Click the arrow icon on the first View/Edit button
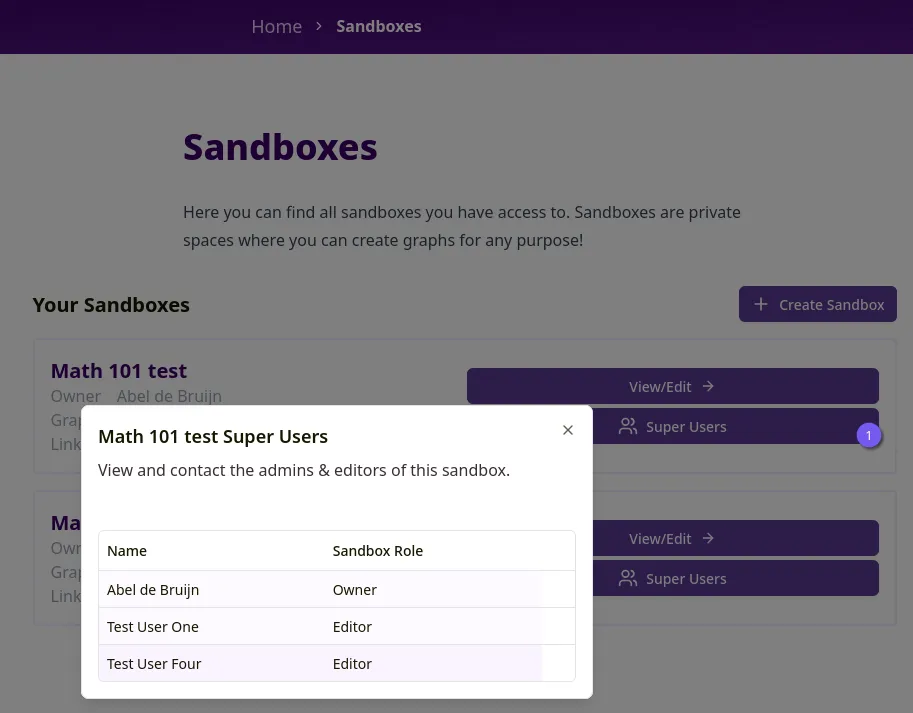The image size is (913, 713). [708, 386]
